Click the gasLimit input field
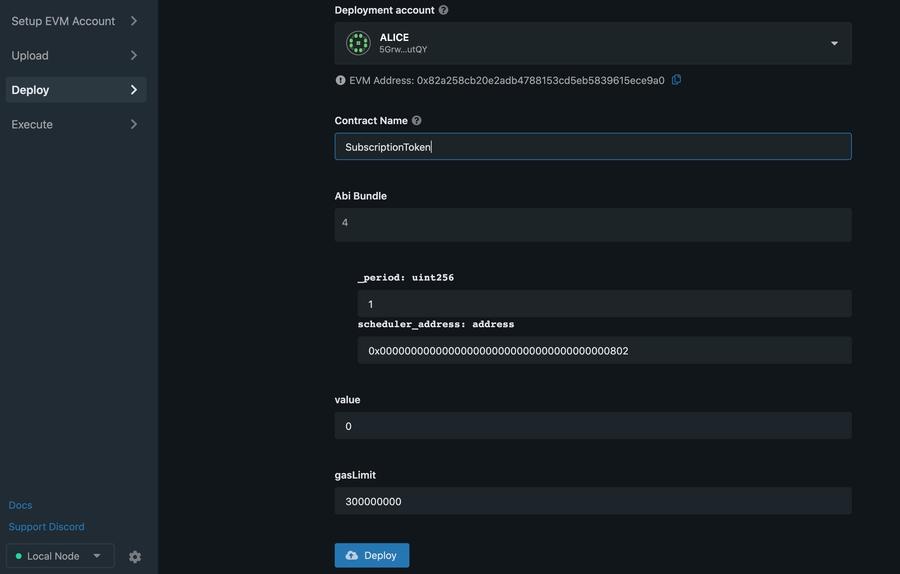This screenshot has height=574, width=900. [592, 501]
